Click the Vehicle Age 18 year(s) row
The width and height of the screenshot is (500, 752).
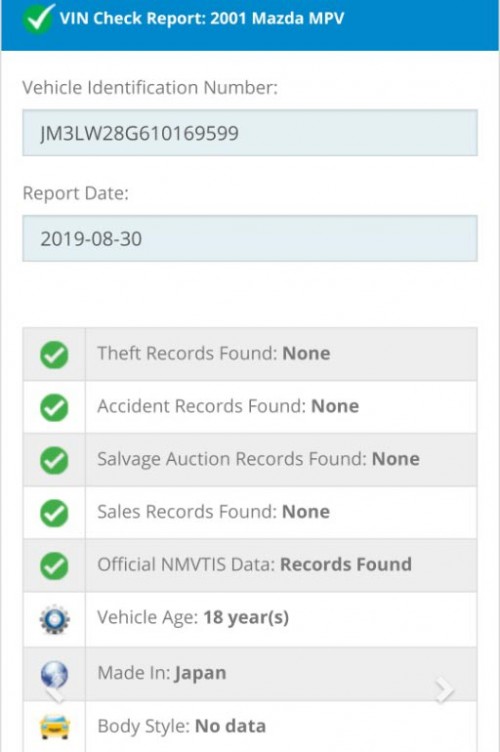click(x=250, y=619)
